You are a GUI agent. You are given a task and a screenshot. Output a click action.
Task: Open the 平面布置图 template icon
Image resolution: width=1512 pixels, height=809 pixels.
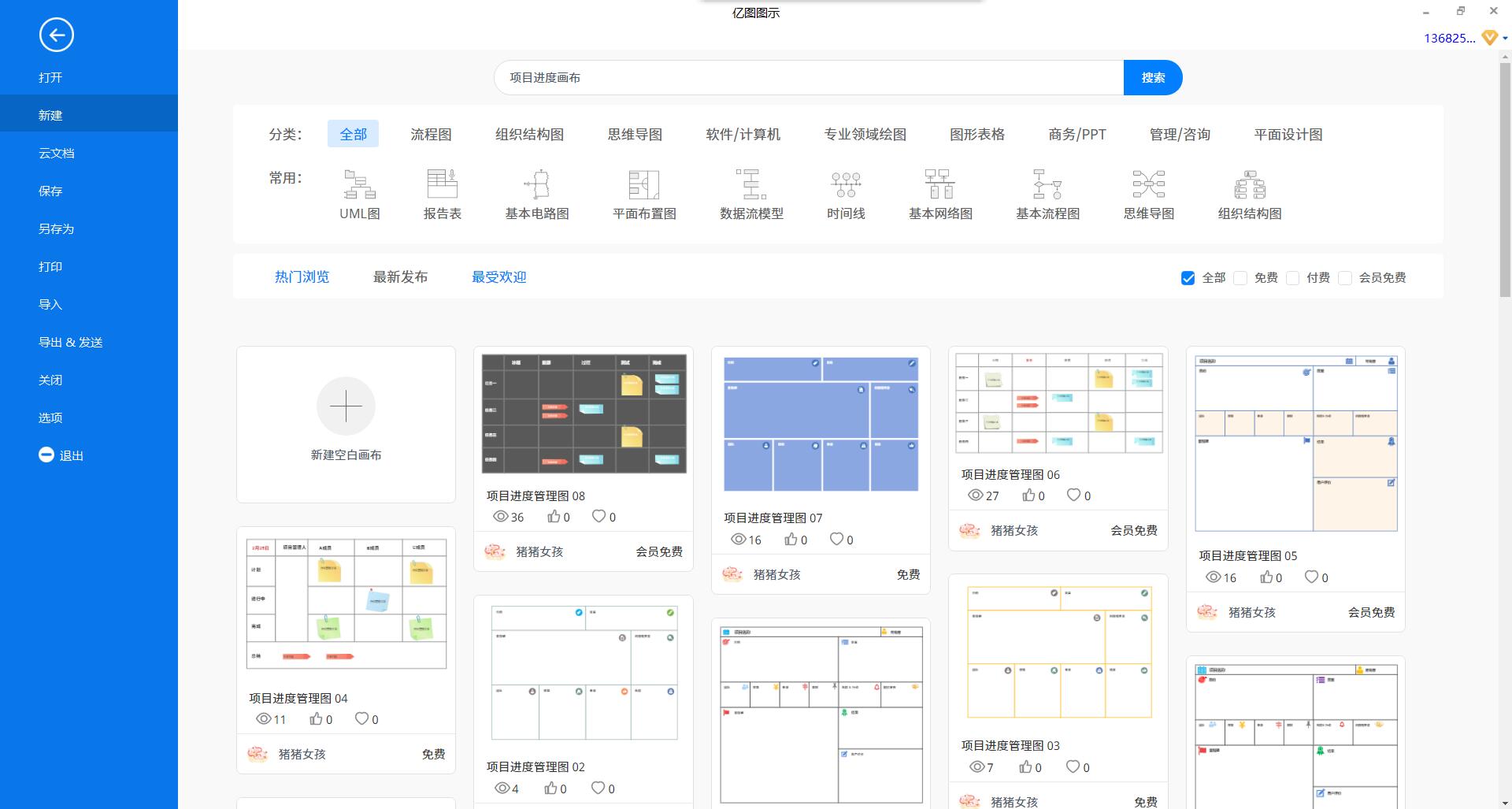[x=644, y=189]
